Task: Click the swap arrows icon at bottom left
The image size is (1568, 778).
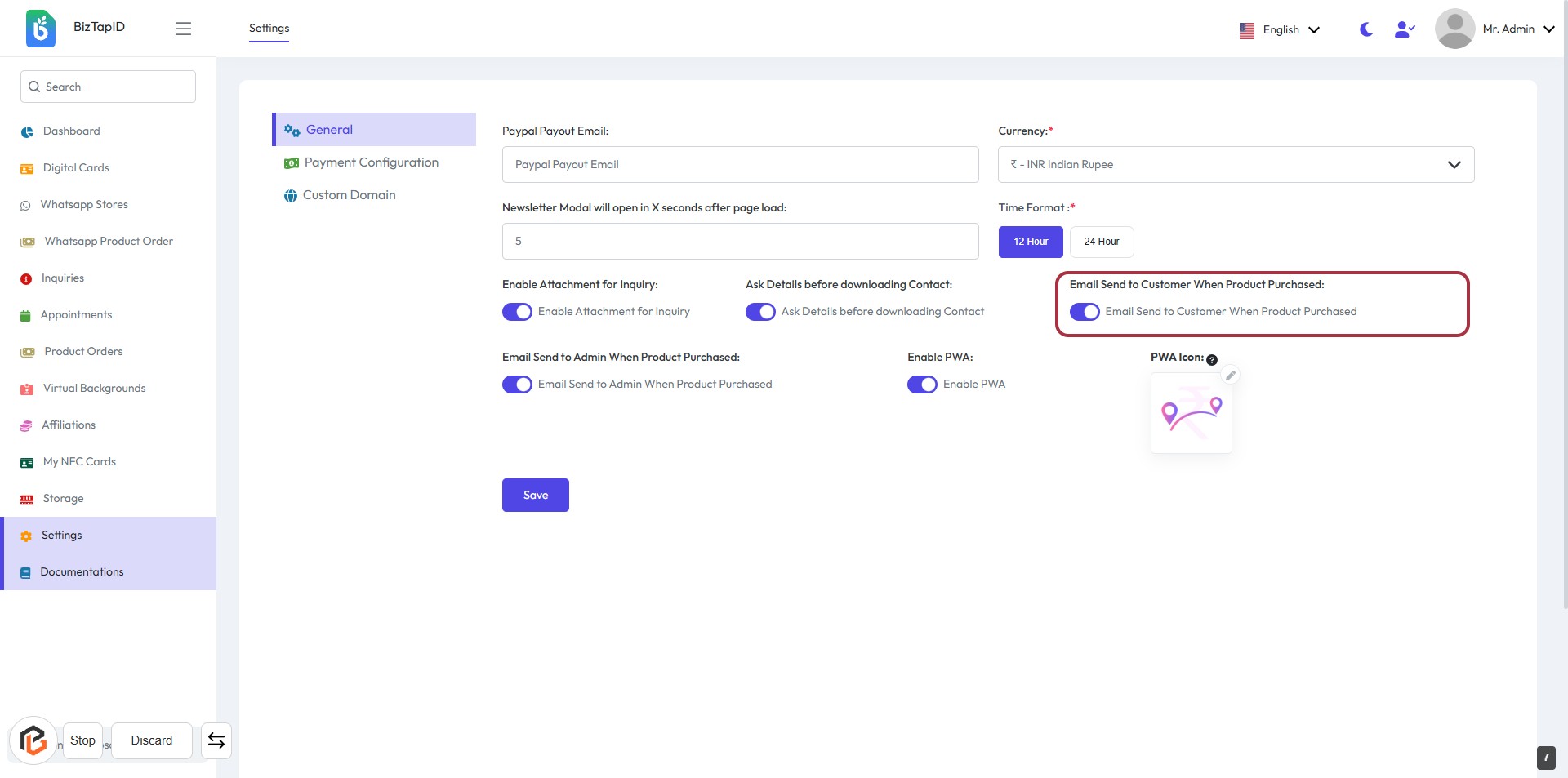Action: tap(216, 740)
